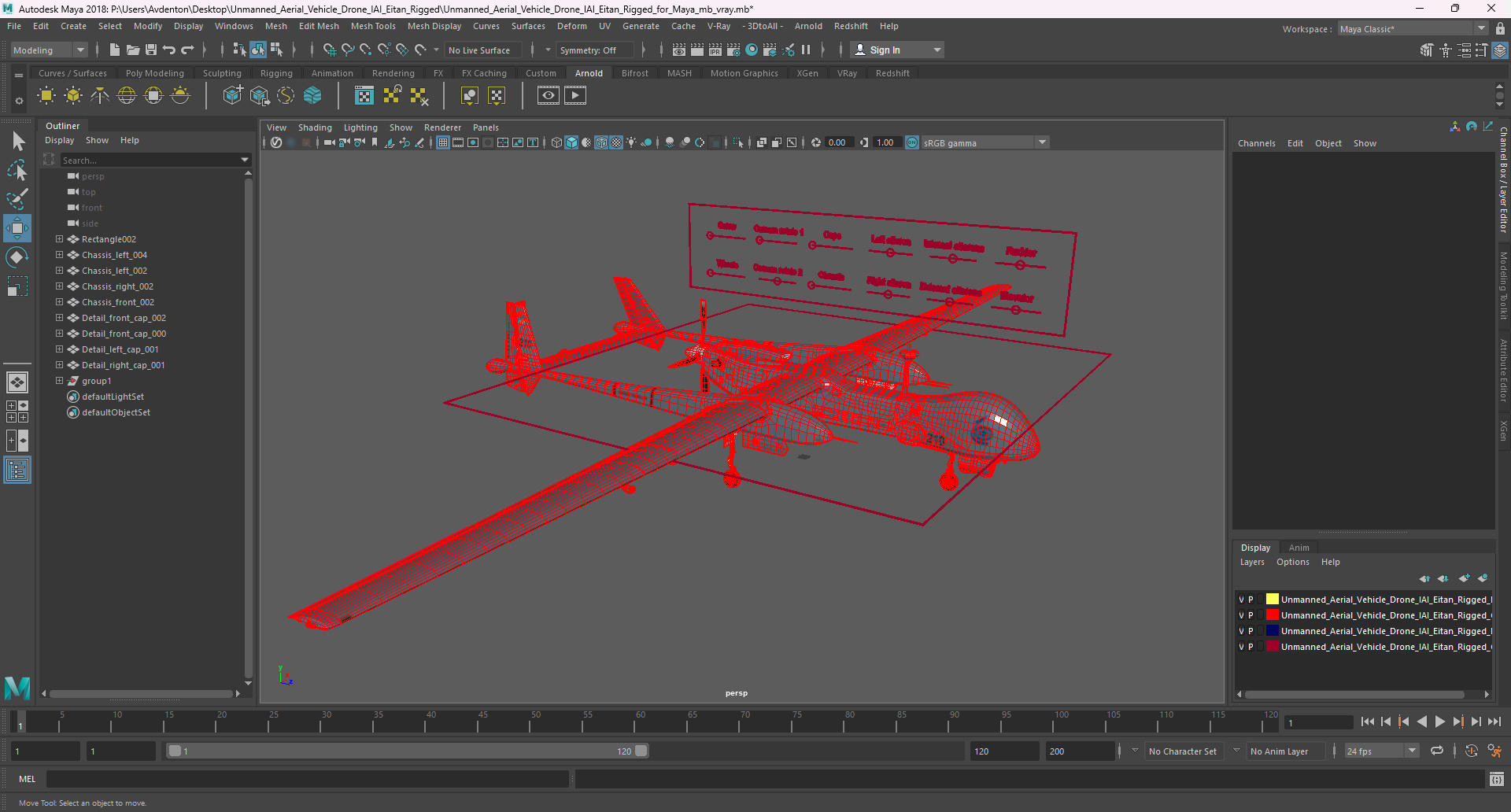Image resolution: width=1511 pixels, height=812 pixels.
Task: Open Workspace Maya Classic dropdown
Action: pyautogui.click(x=1482, y=29)
